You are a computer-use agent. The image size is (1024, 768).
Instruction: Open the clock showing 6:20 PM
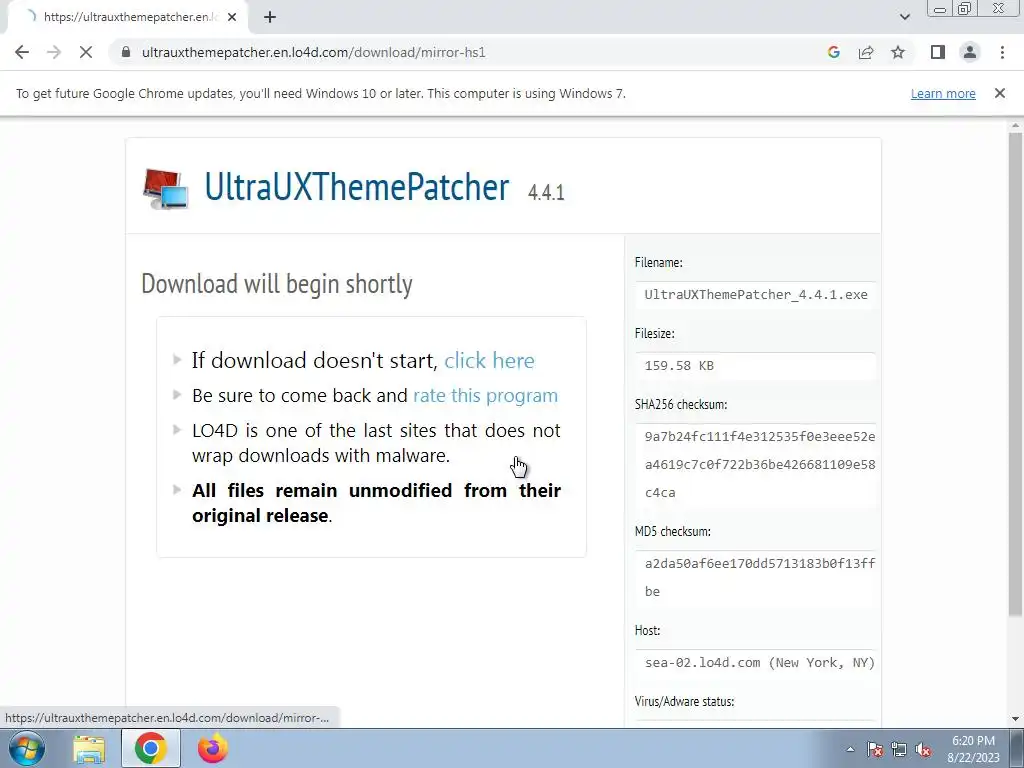[973, 749]
